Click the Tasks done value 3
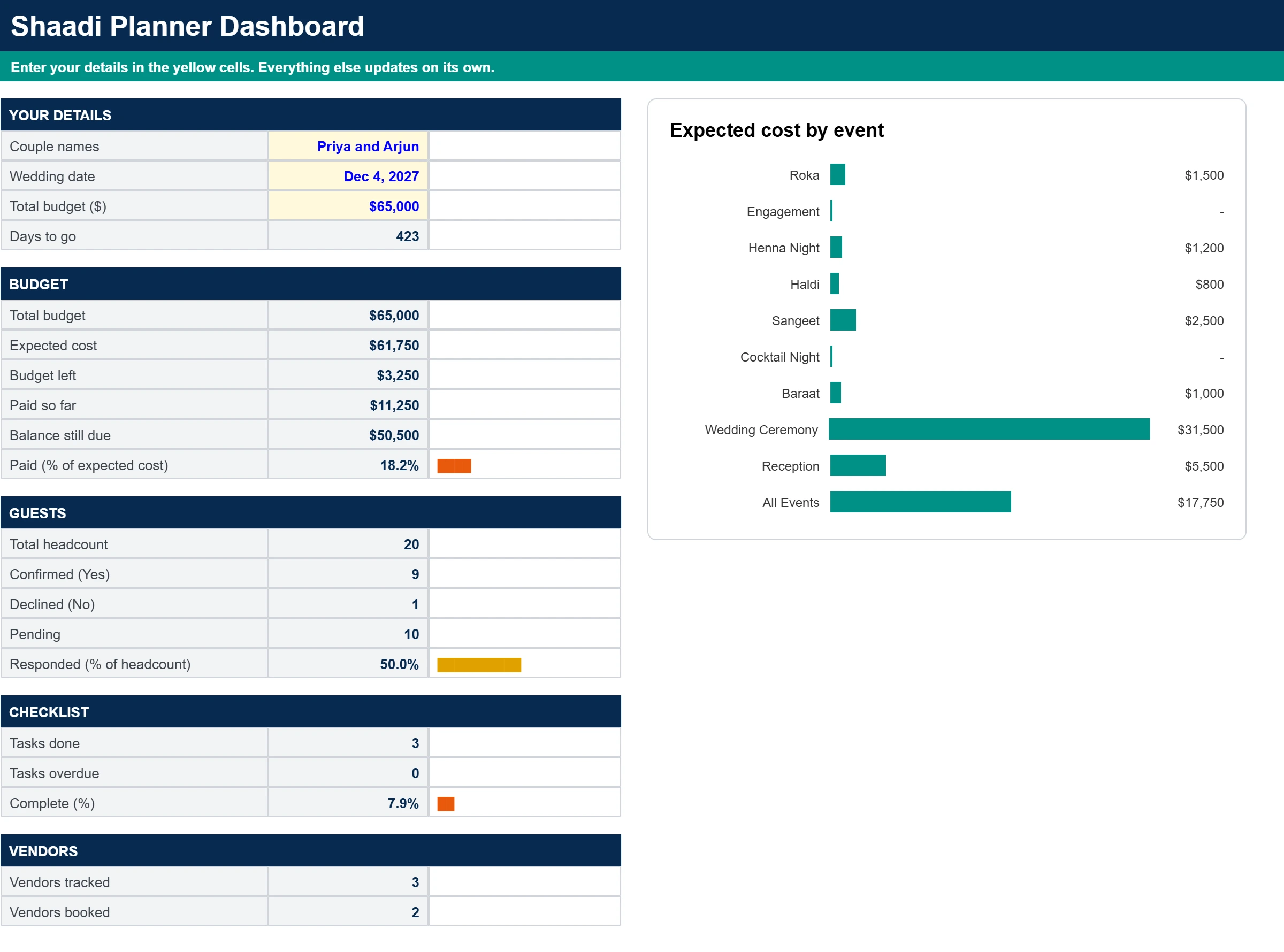Screen dimensions: 1284x952 pos(348,743)
